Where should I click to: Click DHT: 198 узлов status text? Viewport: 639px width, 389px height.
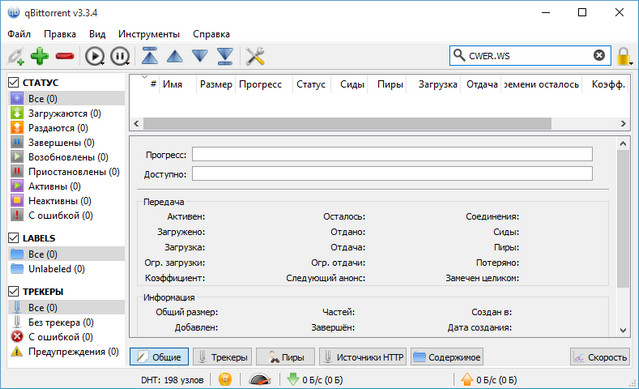pos(172,380)
